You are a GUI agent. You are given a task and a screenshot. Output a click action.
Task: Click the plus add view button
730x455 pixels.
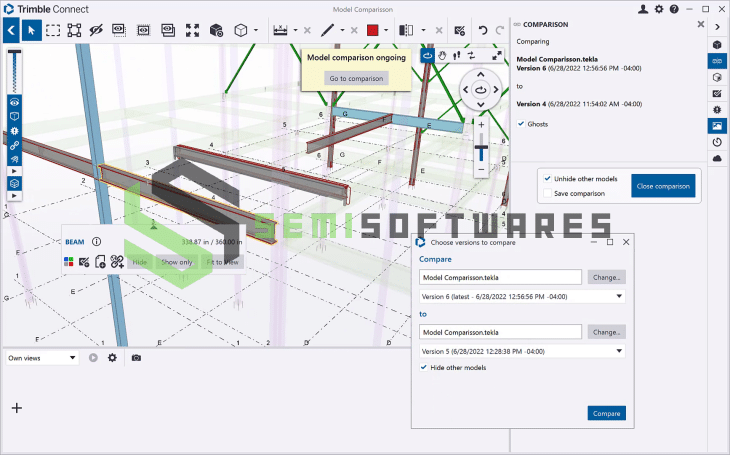(x=17, y=408)
